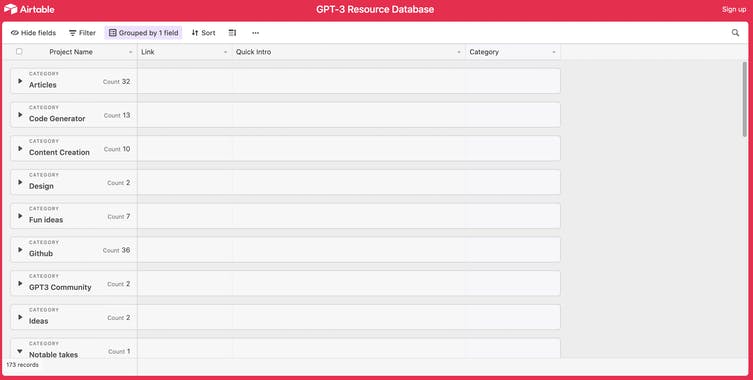The width and height of the screenshot is (753, 380).
Task: Click the row height icon
Action: coord(232,33)
